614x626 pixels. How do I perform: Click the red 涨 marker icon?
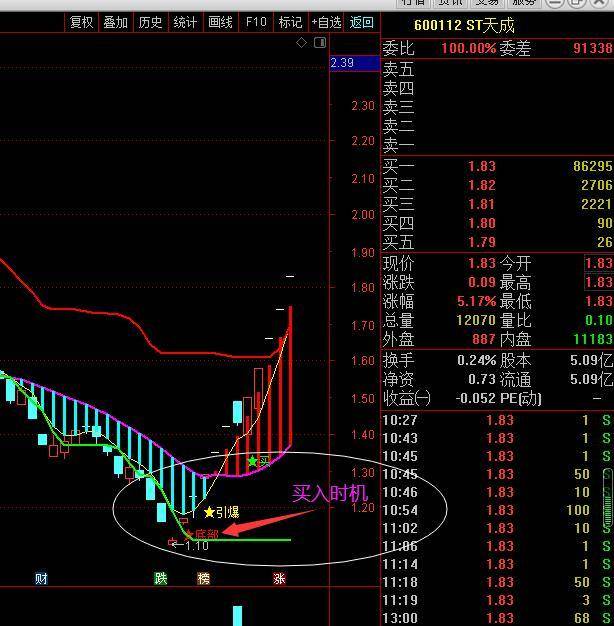(279, 578)
